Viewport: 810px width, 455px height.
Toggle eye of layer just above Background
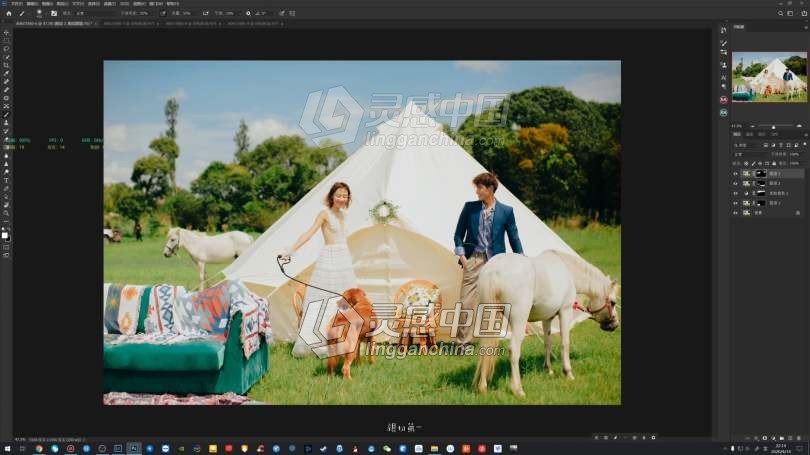pyautogui.click(x=735, y=203)
